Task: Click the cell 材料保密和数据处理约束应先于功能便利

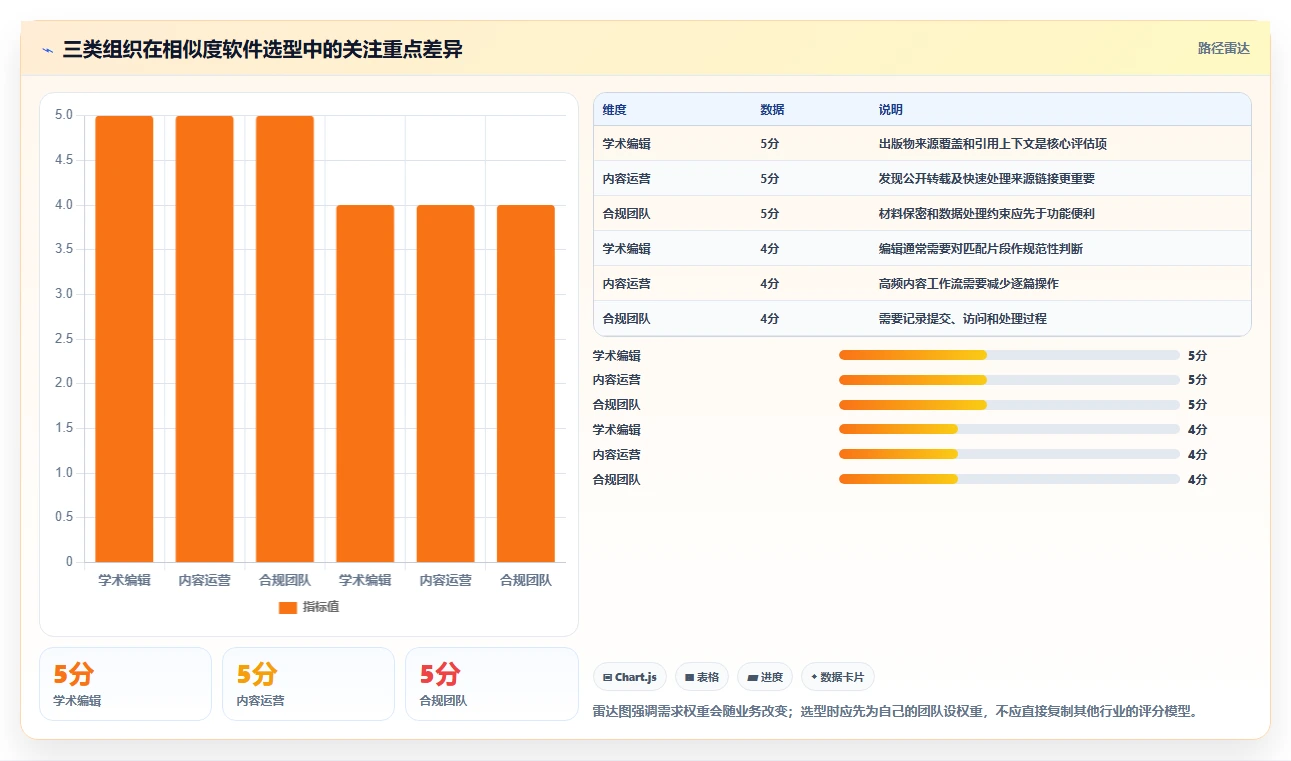Action: click(x=986, y=214)
